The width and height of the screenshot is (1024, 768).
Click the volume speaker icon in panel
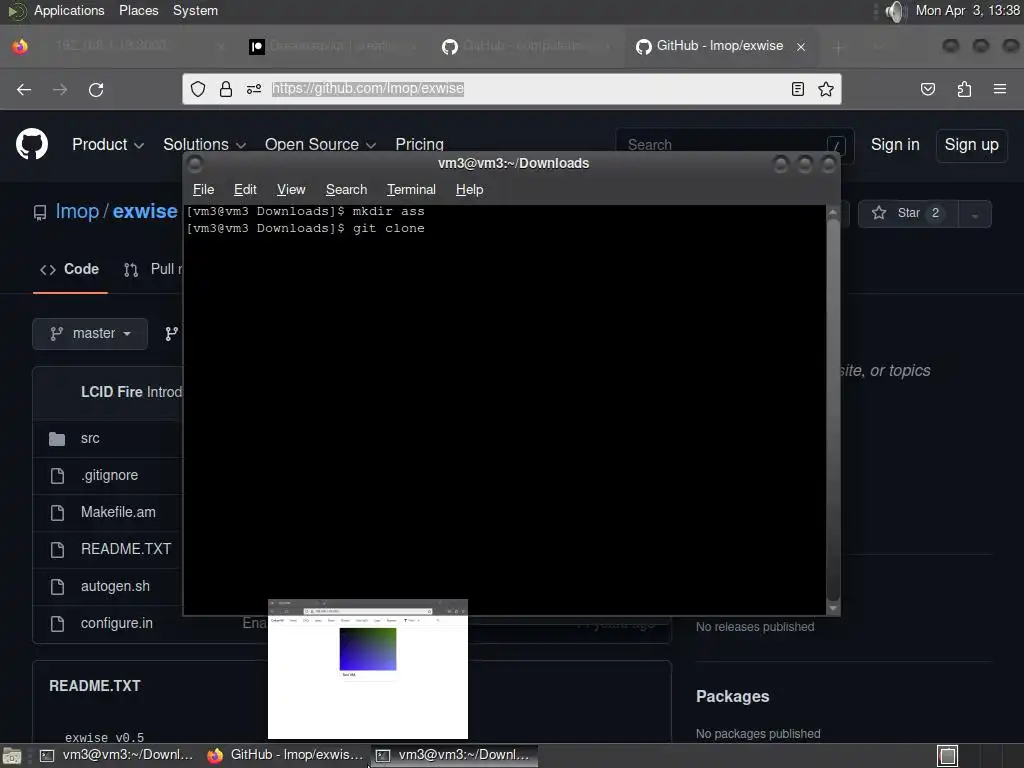[895, 11]
